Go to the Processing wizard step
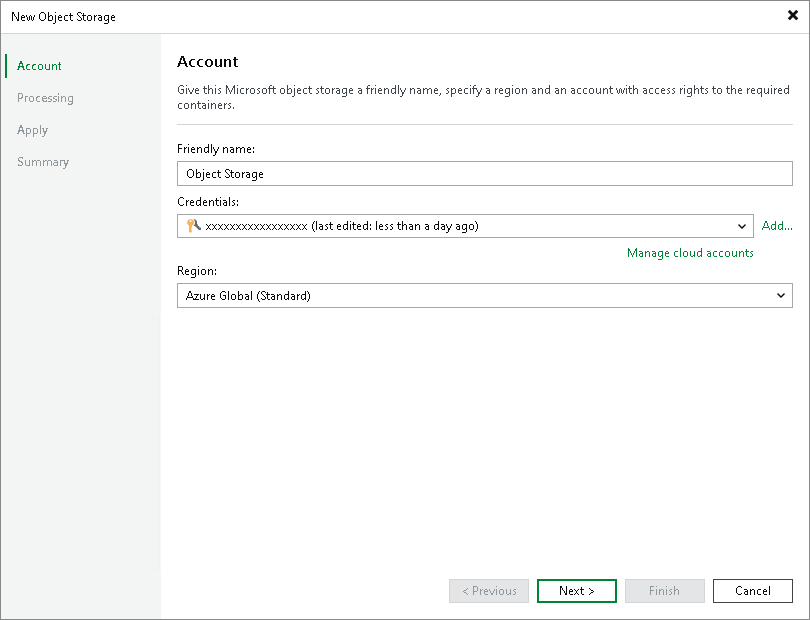The image size is (810, 620). click(45, 98)
